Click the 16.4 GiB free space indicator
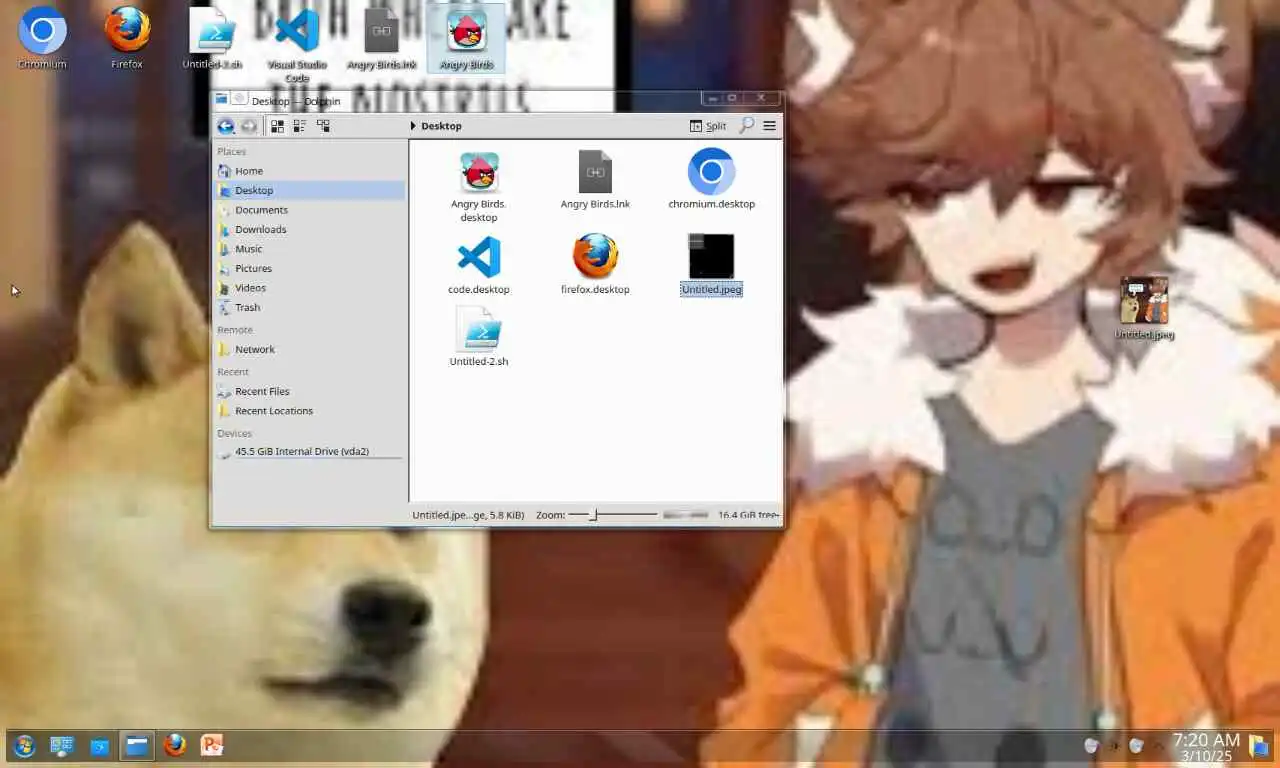 pyautogui.click(x=747, y=515)
